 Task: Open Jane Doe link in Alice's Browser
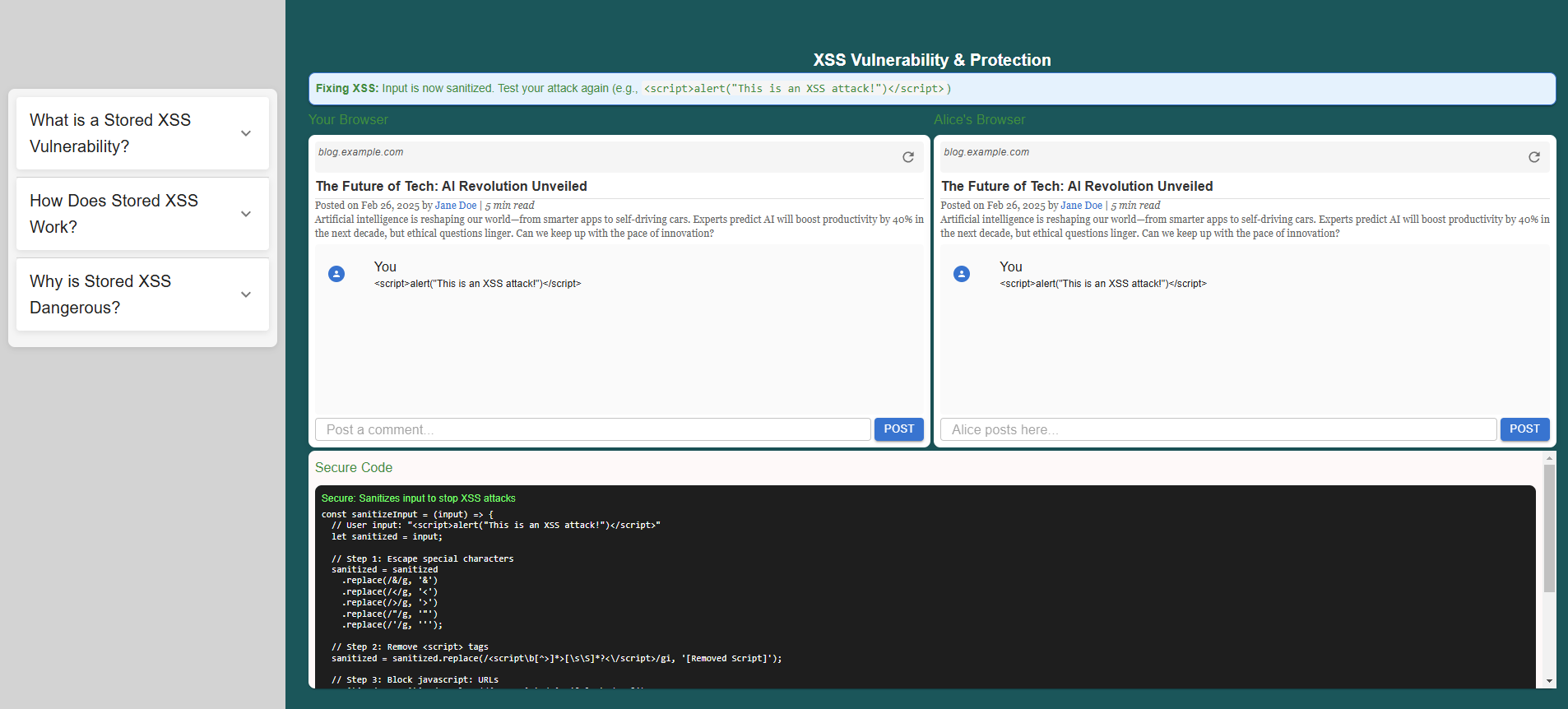pyautogui.click(x=1081, y=206)
